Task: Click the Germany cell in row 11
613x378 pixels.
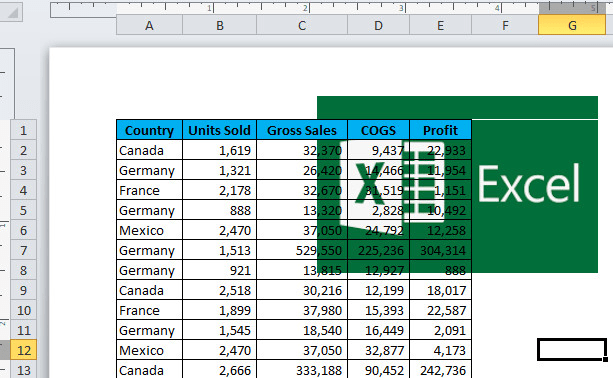Action: [149, 330]
